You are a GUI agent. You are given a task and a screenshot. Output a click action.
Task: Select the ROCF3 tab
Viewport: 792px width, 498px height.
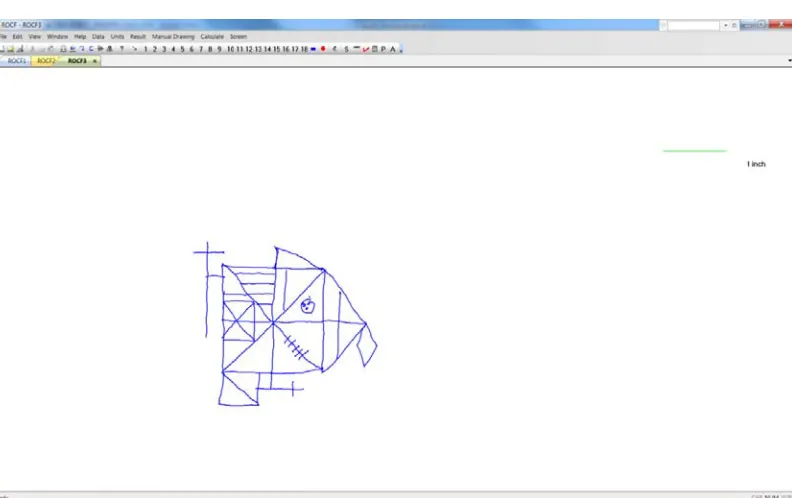(77, 61)
